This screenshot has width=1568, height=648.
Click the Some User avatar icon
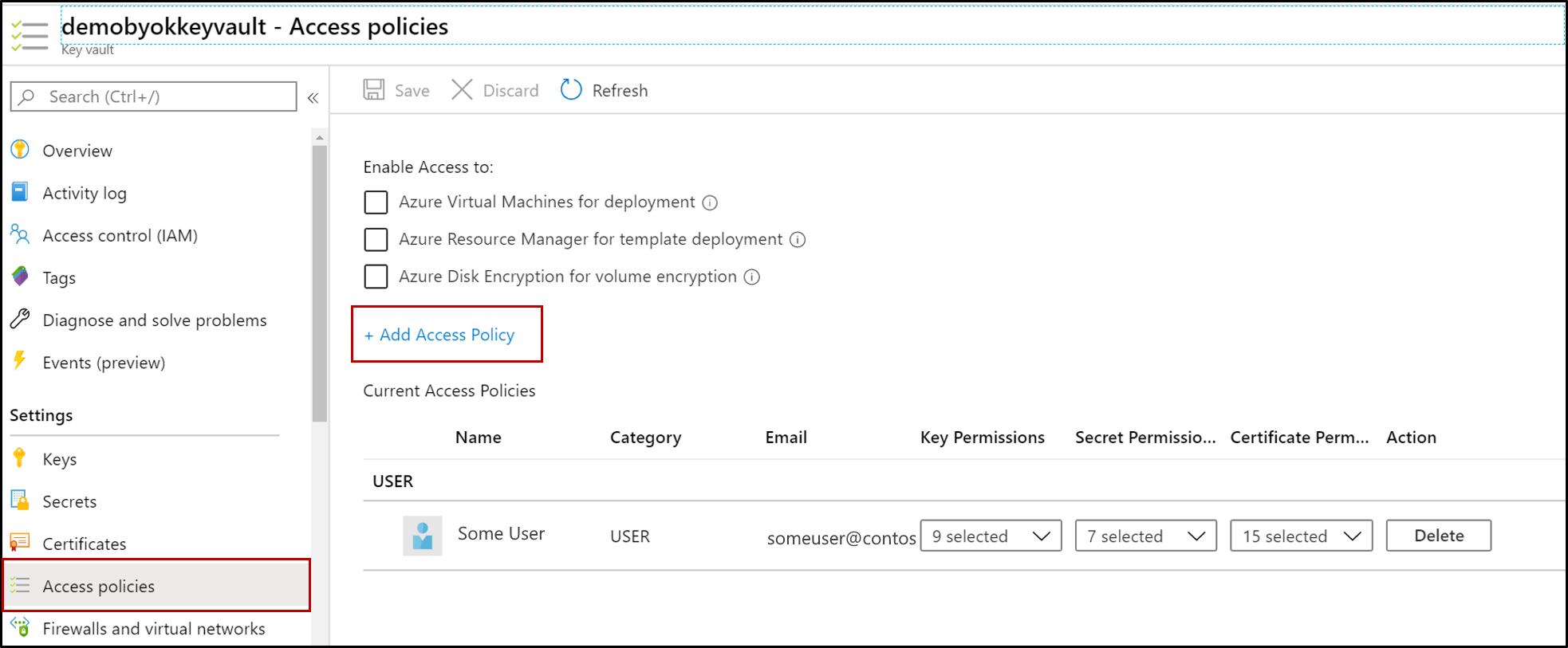point(423,536)
